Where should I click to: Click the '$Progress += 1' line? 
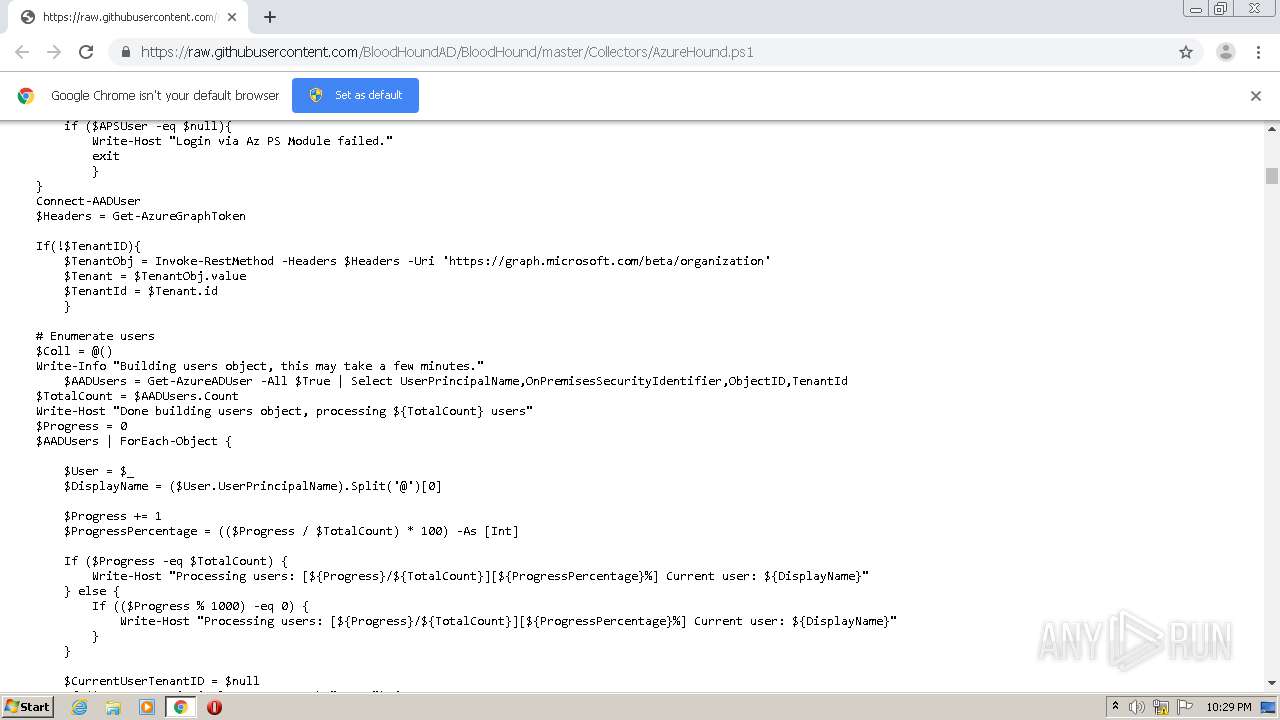pos(113,516)
